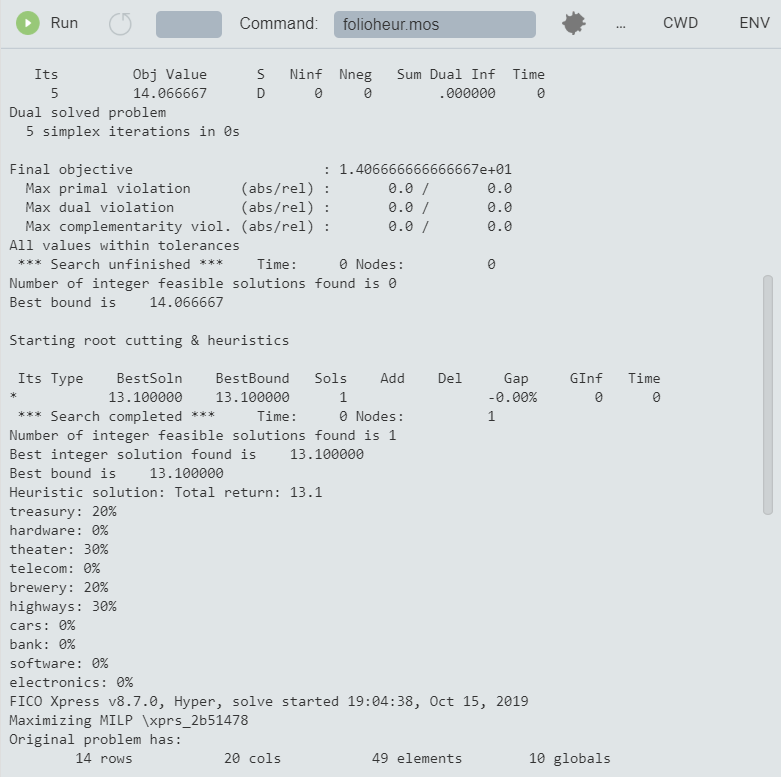Screen dimensions: 781x777
Task: Click the output pane vertical scrollbar
Action: pos(768,394)
